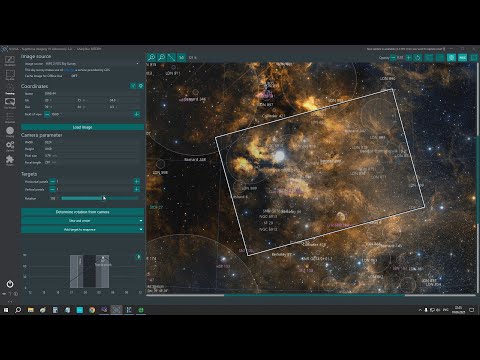Zoom in on the sky image
This screenshot has height=360, width=480.
click(x=151, y=57)
